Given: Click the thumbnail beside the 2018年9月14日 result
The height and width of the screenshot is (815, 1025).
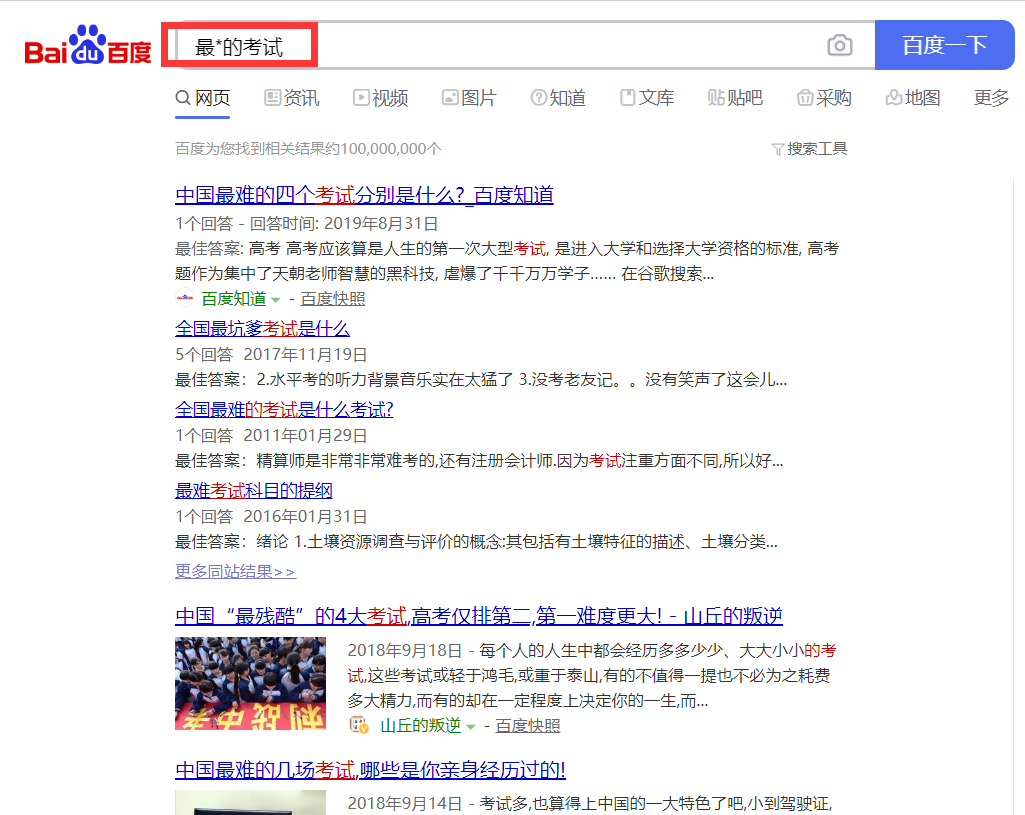Looking at the screenshot, I should tap(250, 803).
